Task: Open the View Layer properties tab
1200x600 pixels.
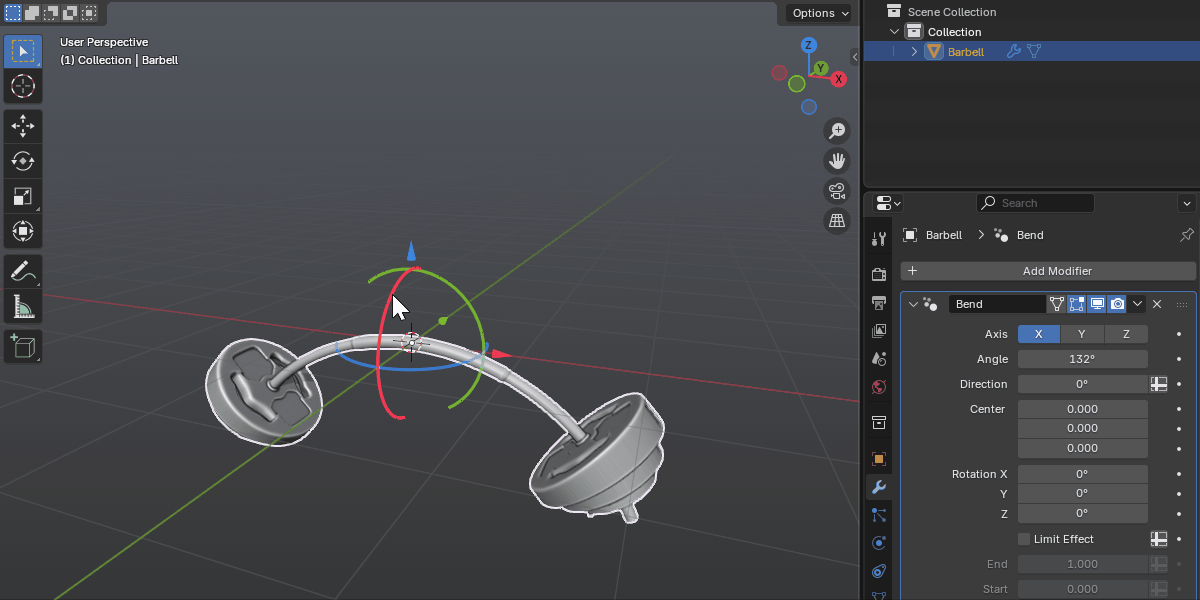Action: [879, 330]
